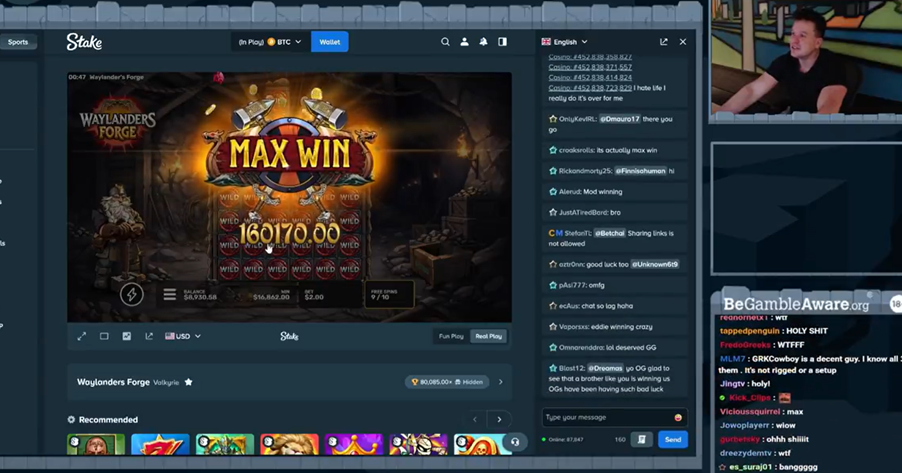Open the Sports tab in sidebar

pos(18,42)
